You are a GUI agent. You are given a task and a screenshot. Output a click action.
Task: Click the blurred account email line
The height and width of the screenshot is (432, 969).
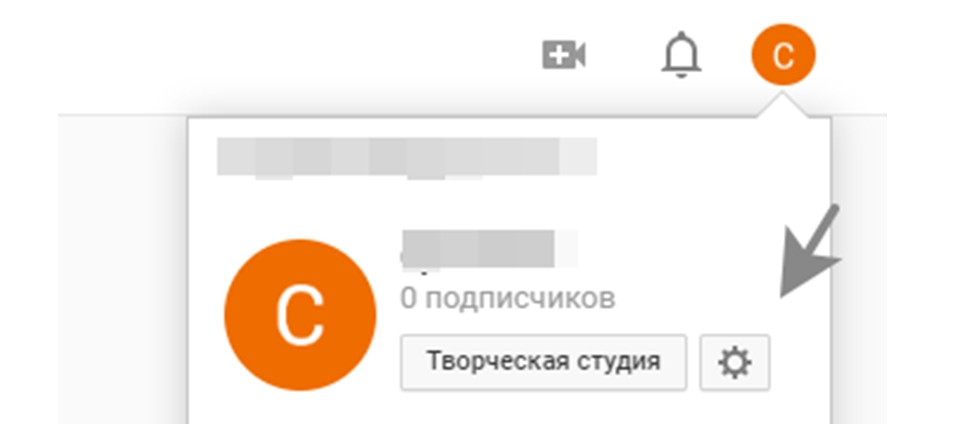[x=407, y=157]
